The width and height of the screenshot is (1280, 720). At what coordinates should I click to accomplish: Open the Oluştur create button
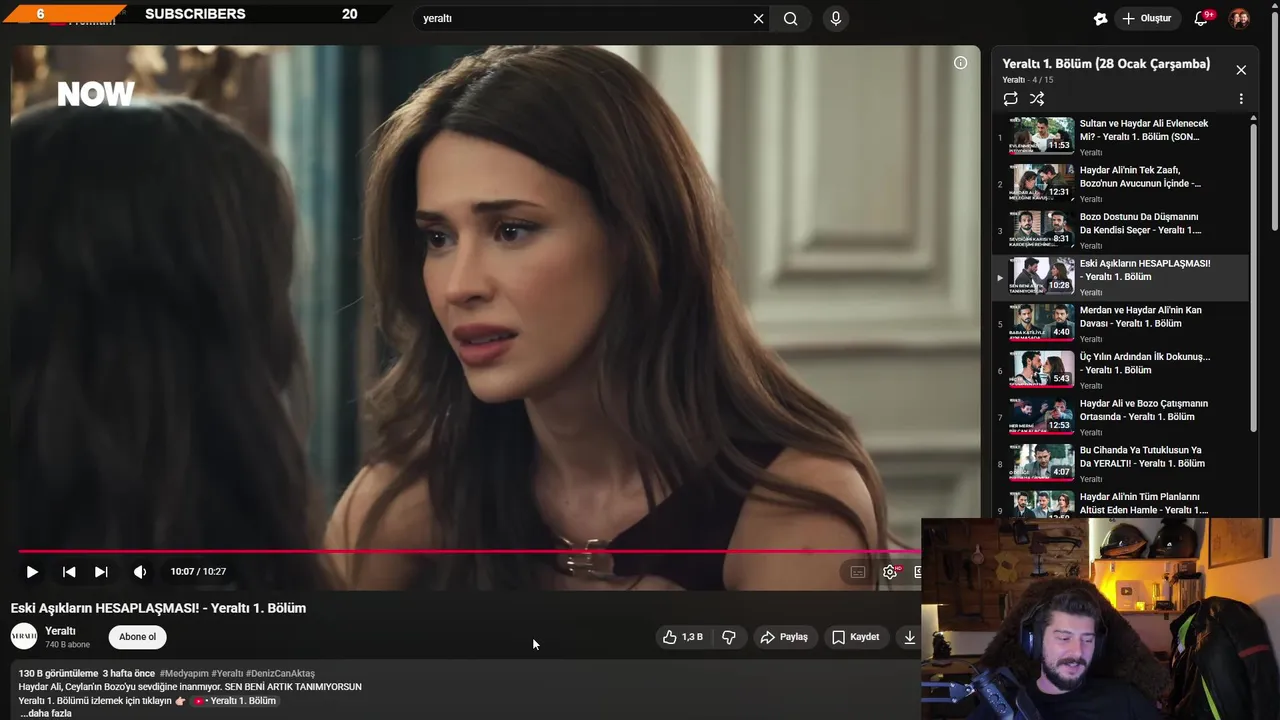pos(1146,18)
